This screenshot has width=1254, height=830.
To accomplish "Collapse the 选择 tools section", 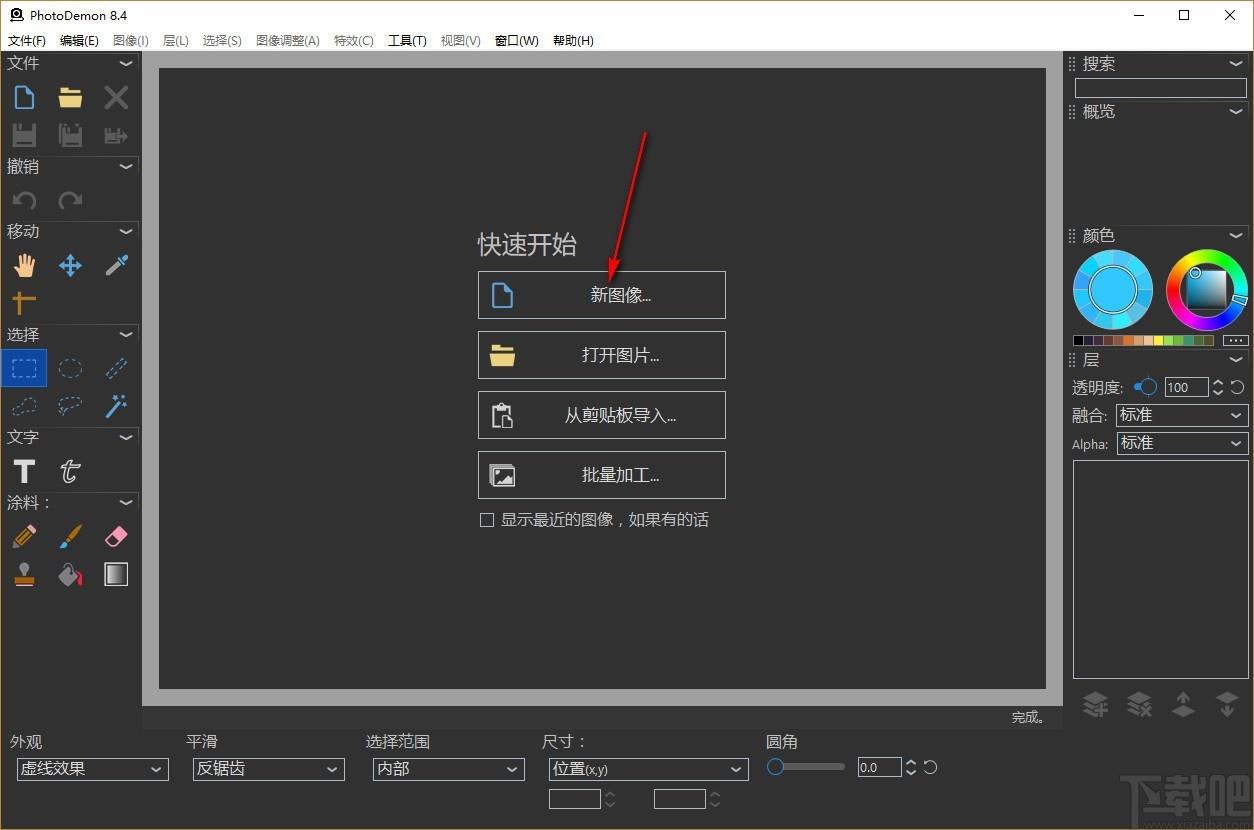I will (126, 334).
